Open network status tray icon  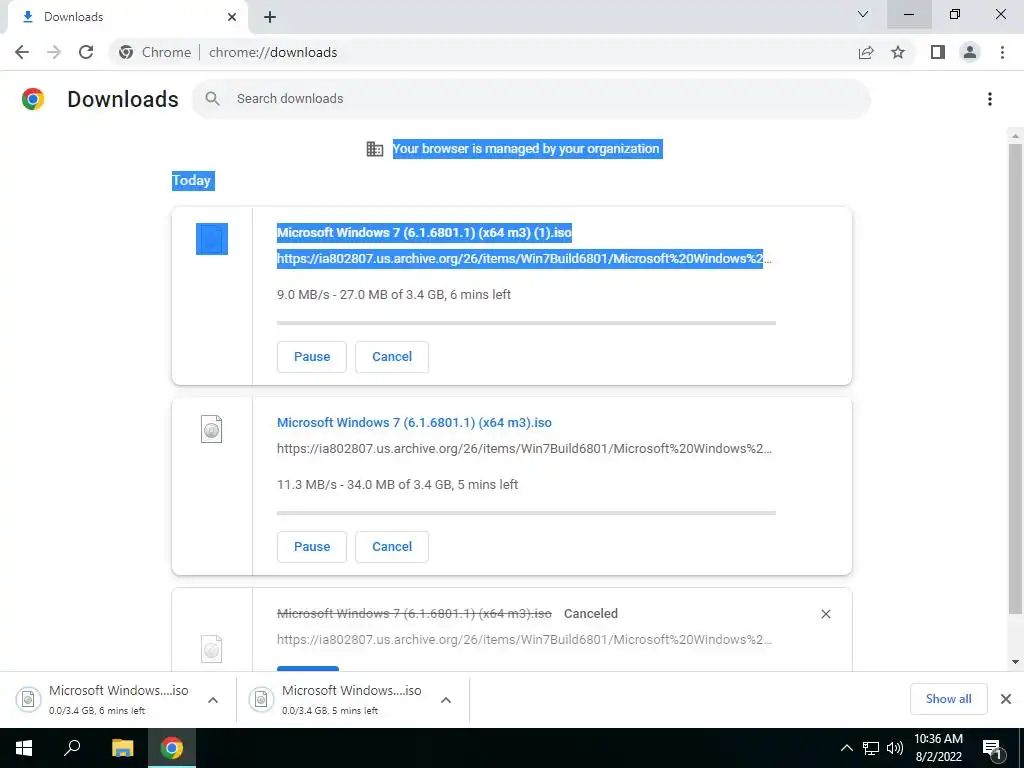tap(871, 748)
